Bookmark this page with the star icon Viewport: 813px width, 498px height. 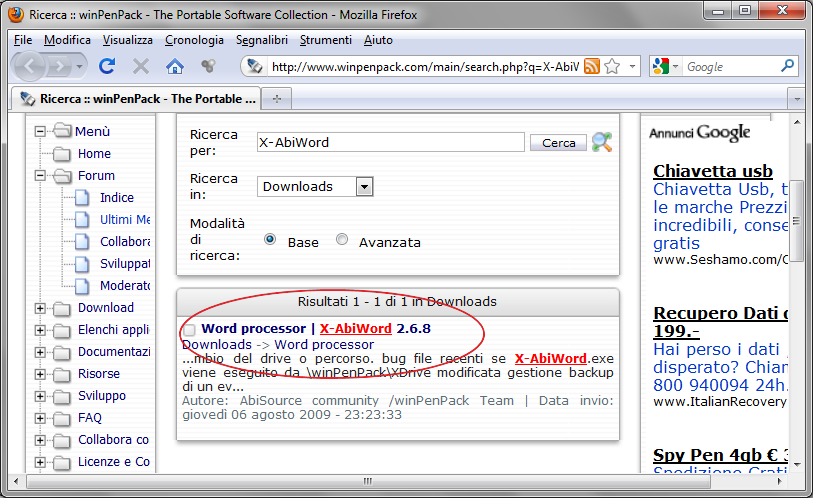coord(612,66)
